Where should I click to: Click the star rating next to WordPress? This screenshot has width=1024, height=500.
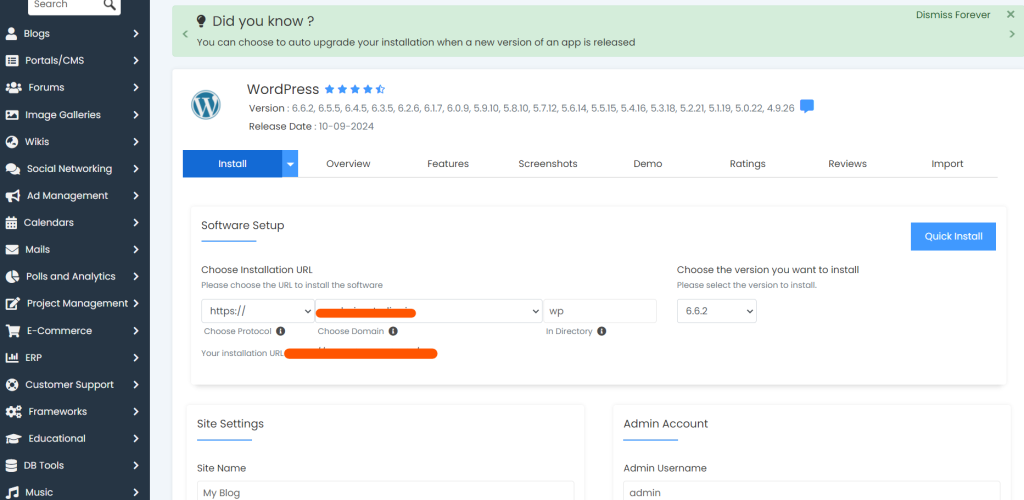(x=354, y=90)
